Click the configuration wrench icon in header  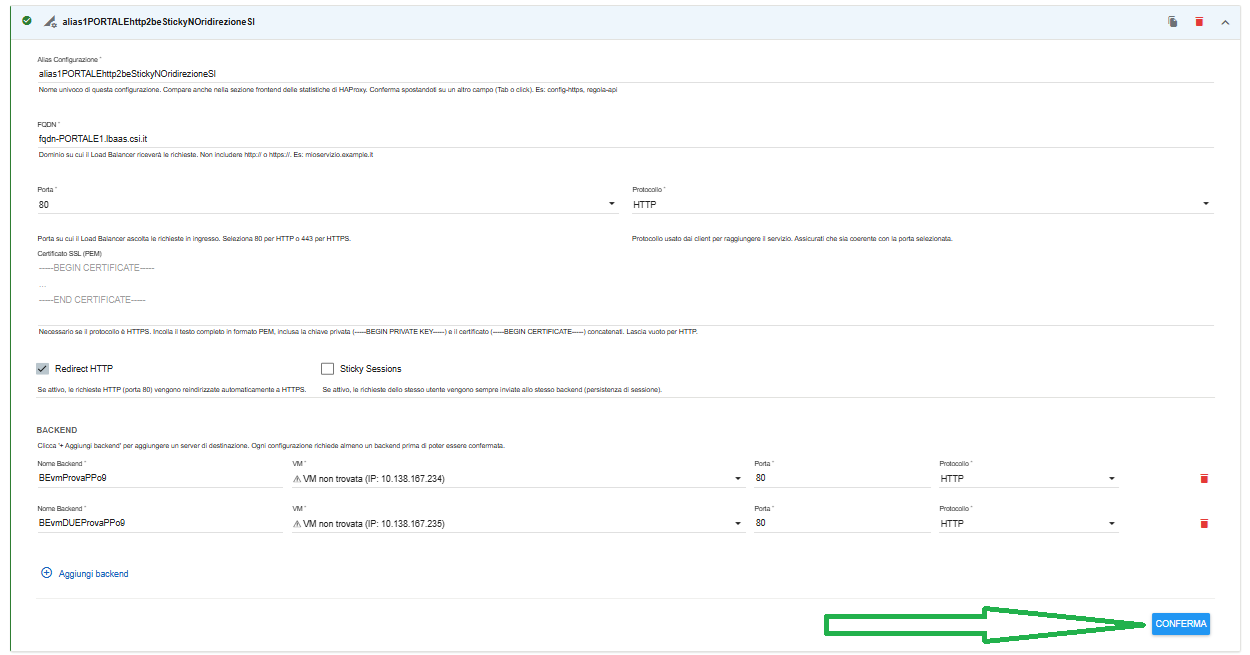[x=50, y=21]
